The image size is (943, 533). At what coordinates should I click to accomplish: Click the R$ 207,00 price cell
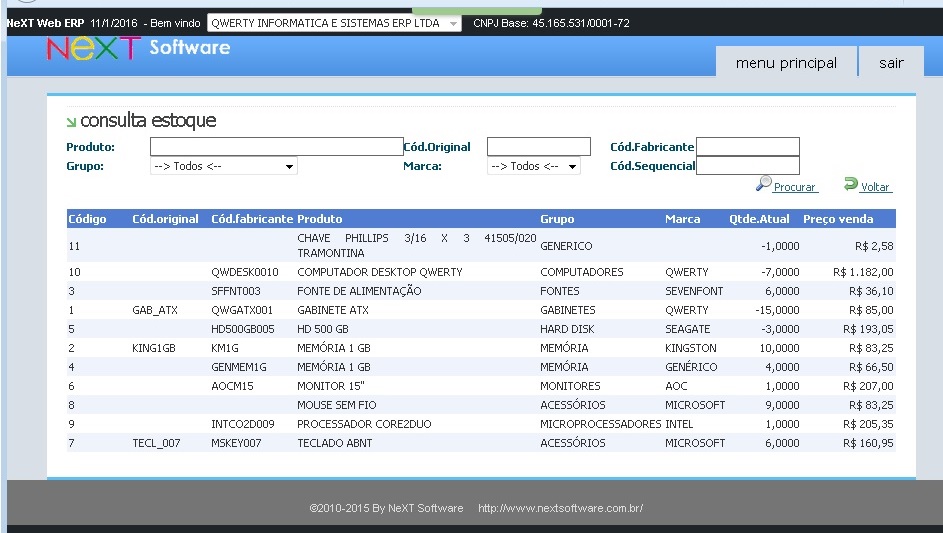(x=868, y=386)
